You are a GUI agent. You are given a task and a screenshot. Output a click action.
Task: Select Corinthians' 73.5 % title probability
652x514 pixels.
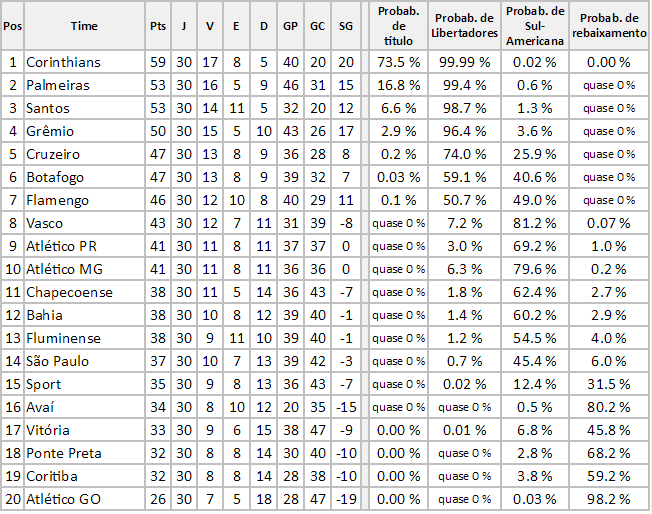point(398,62)
